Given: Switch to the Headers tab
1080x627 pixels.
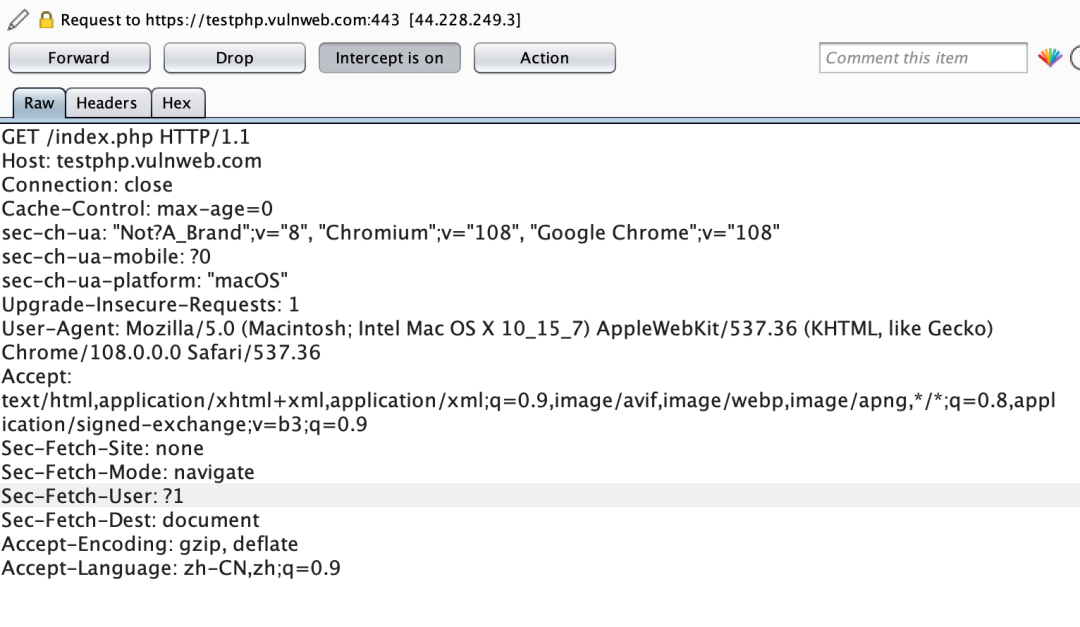Looking at the screenshot, I should (107, 103).
